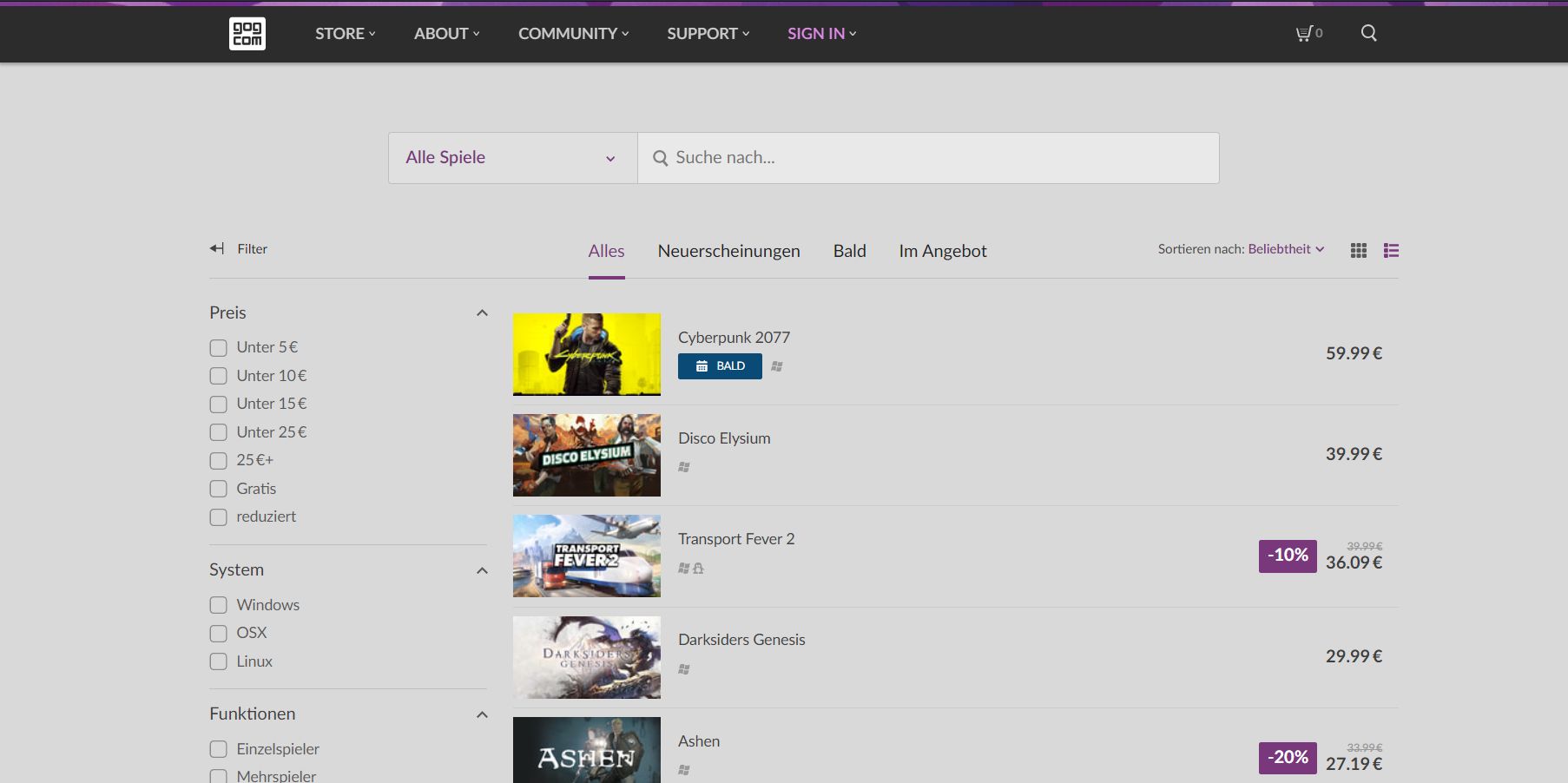The image size is (1568, 783).
Task: Open the Darksiders Genesis title link
Action: 741,640
